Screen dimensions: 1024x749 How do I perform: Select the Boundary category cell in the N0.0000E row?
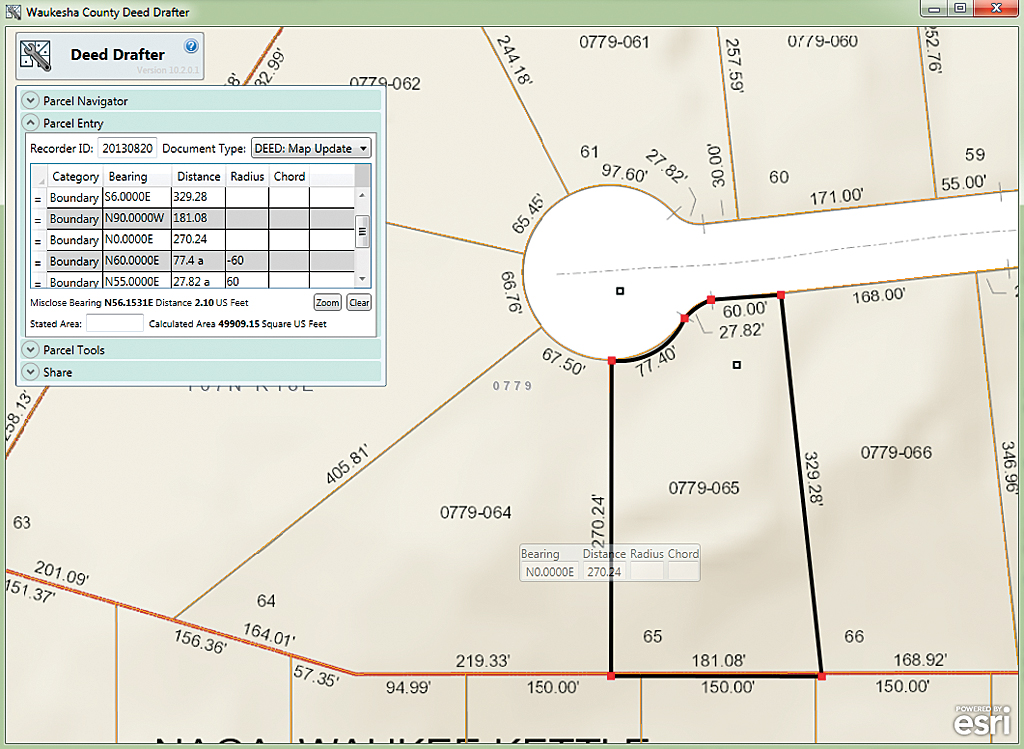click(74, 240)
